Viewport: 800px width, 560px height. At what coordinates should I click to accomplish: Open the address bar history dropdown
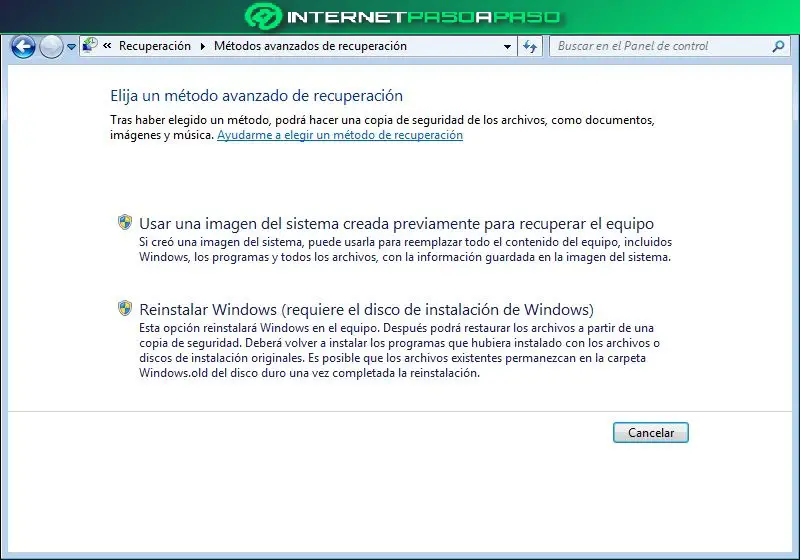coord(507,46)
